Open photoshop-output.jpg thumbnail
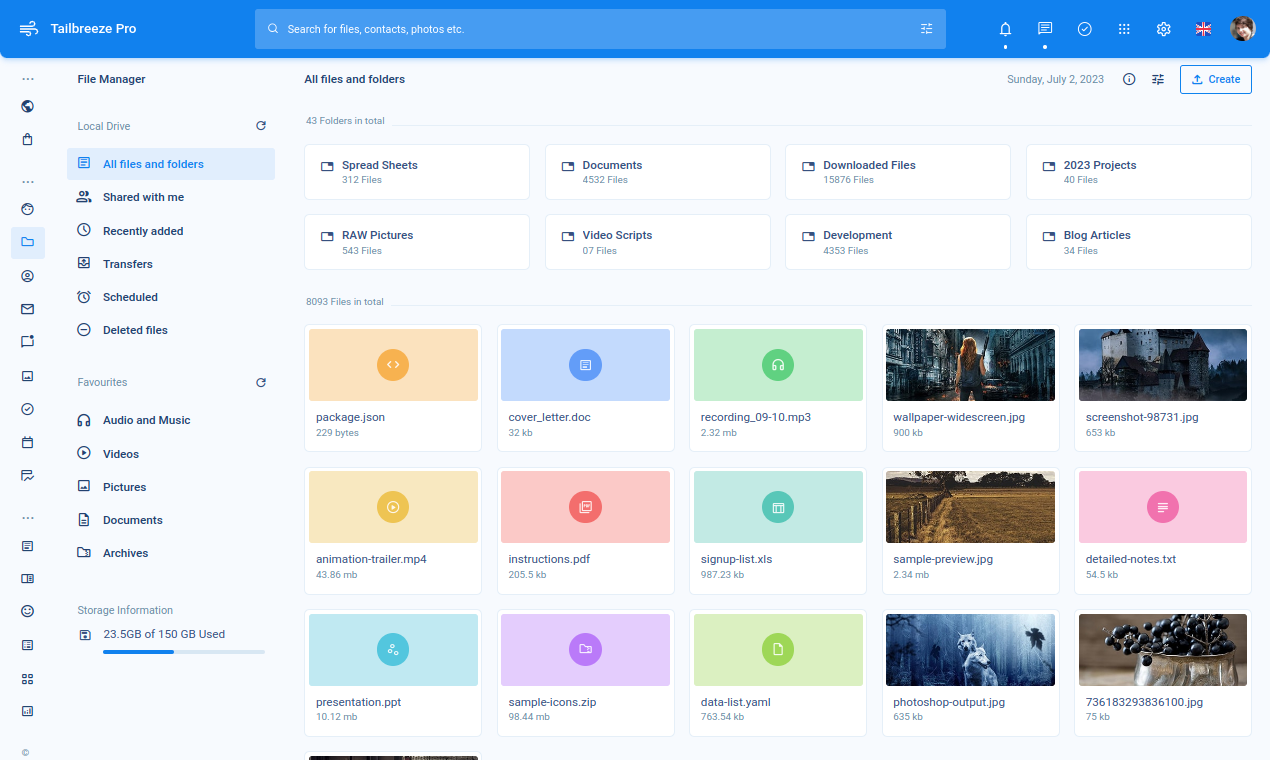 coord(971,650)
